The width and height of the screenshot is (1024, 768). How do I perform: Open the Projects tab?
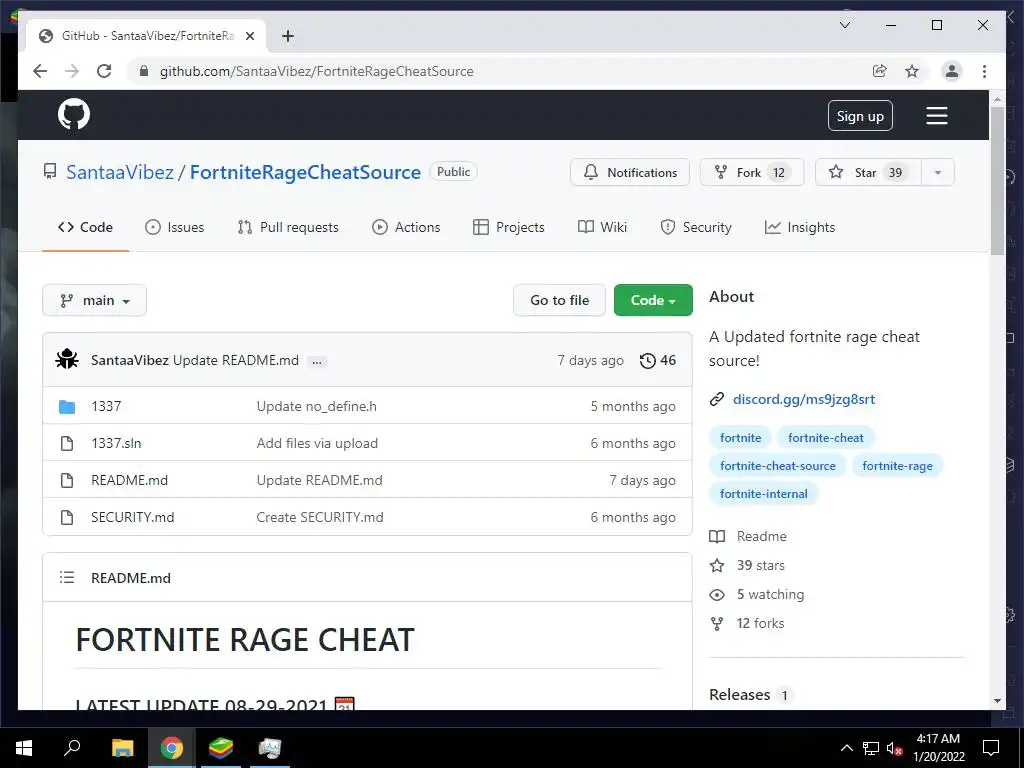point(509,227)
